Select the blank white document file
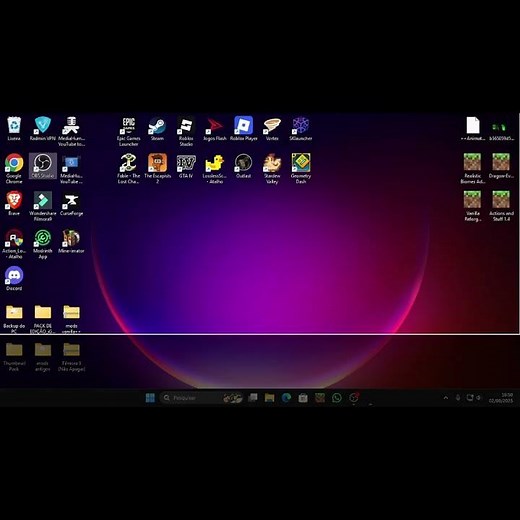The width and height of the screenshot is (520, 520). coord(472,128)
